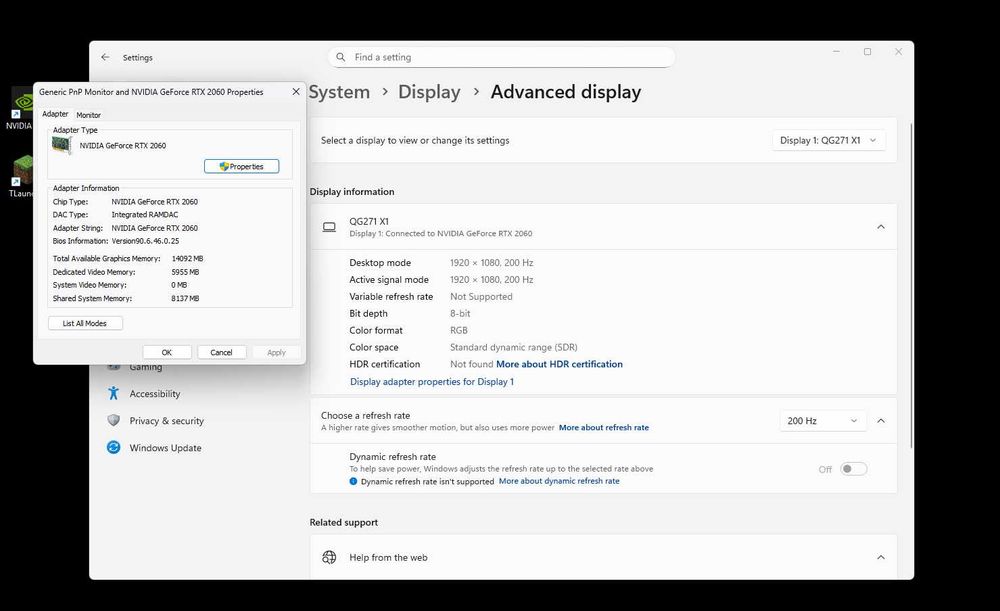The image size is (1000, 611).
Task: Click the Windows Update sync icon
Action: pyautogui.click(x=114, y=447)
